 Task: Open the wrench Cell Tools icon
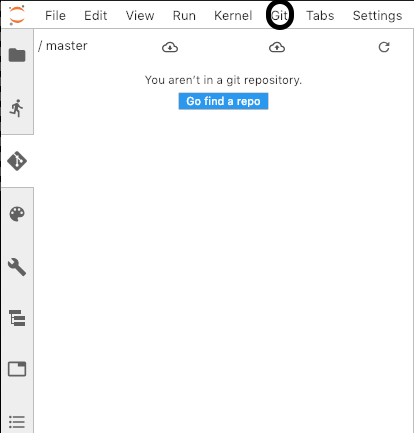pyautogui.click(x=17, y=267)
